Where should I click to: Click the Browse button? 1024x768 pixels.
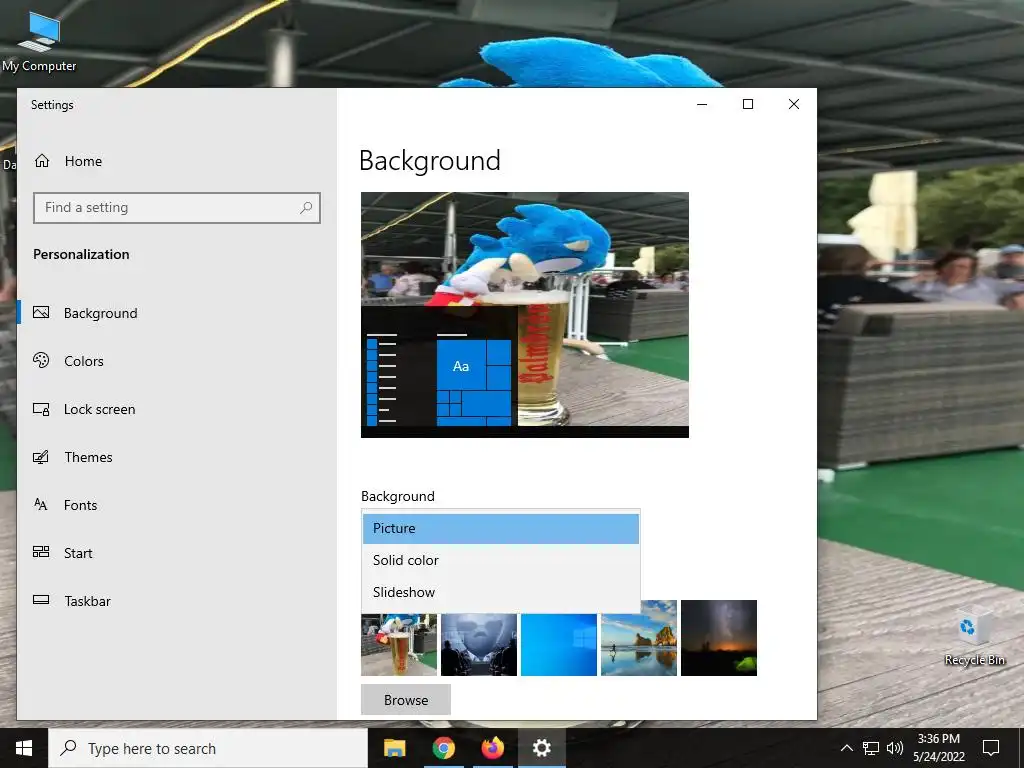[x=406, y=699]
